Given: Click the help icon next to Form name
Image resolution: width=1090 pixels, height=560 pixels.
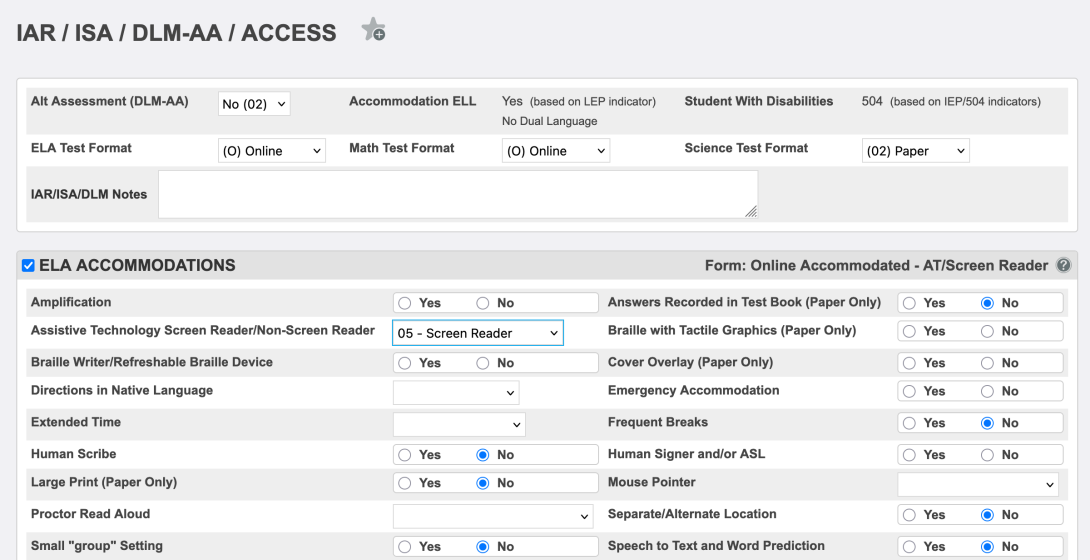Looking at the screenshot, I should (1064, 266).
